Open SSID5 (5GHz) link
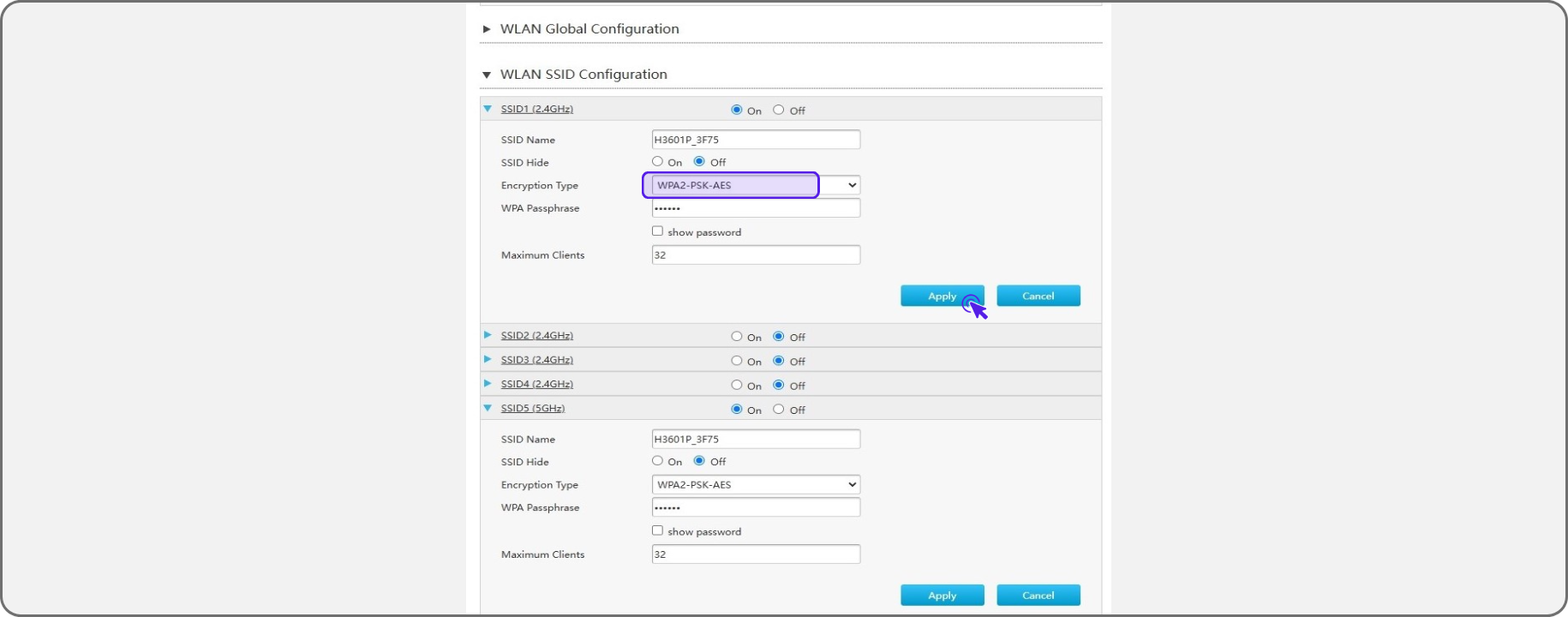Screen dimensions: 1568x617 [533, 408]
